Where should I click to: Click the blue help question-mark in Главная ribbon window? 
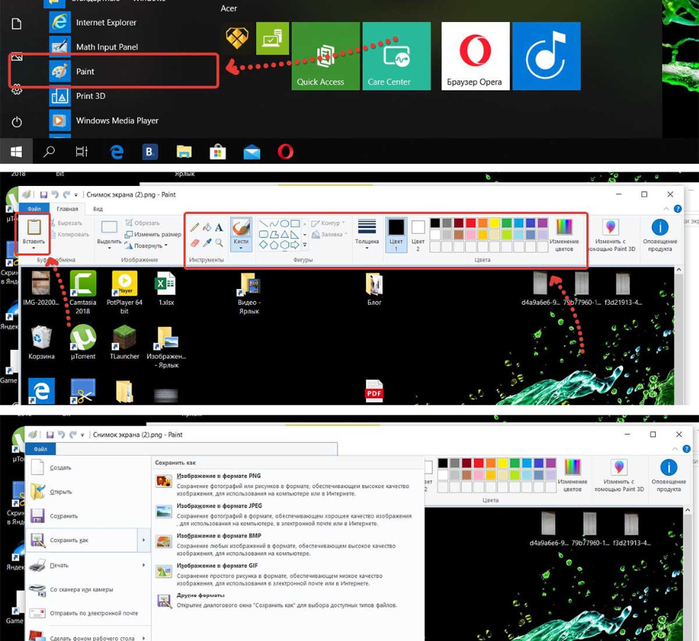(678, 209)
